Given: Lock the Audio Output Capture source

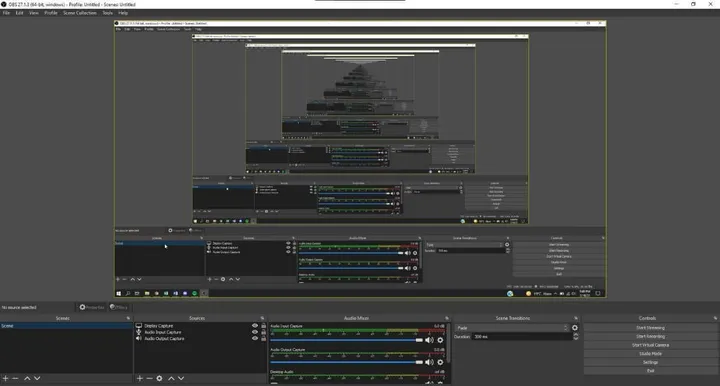Looking at the screenshot, I should [264, 338].
